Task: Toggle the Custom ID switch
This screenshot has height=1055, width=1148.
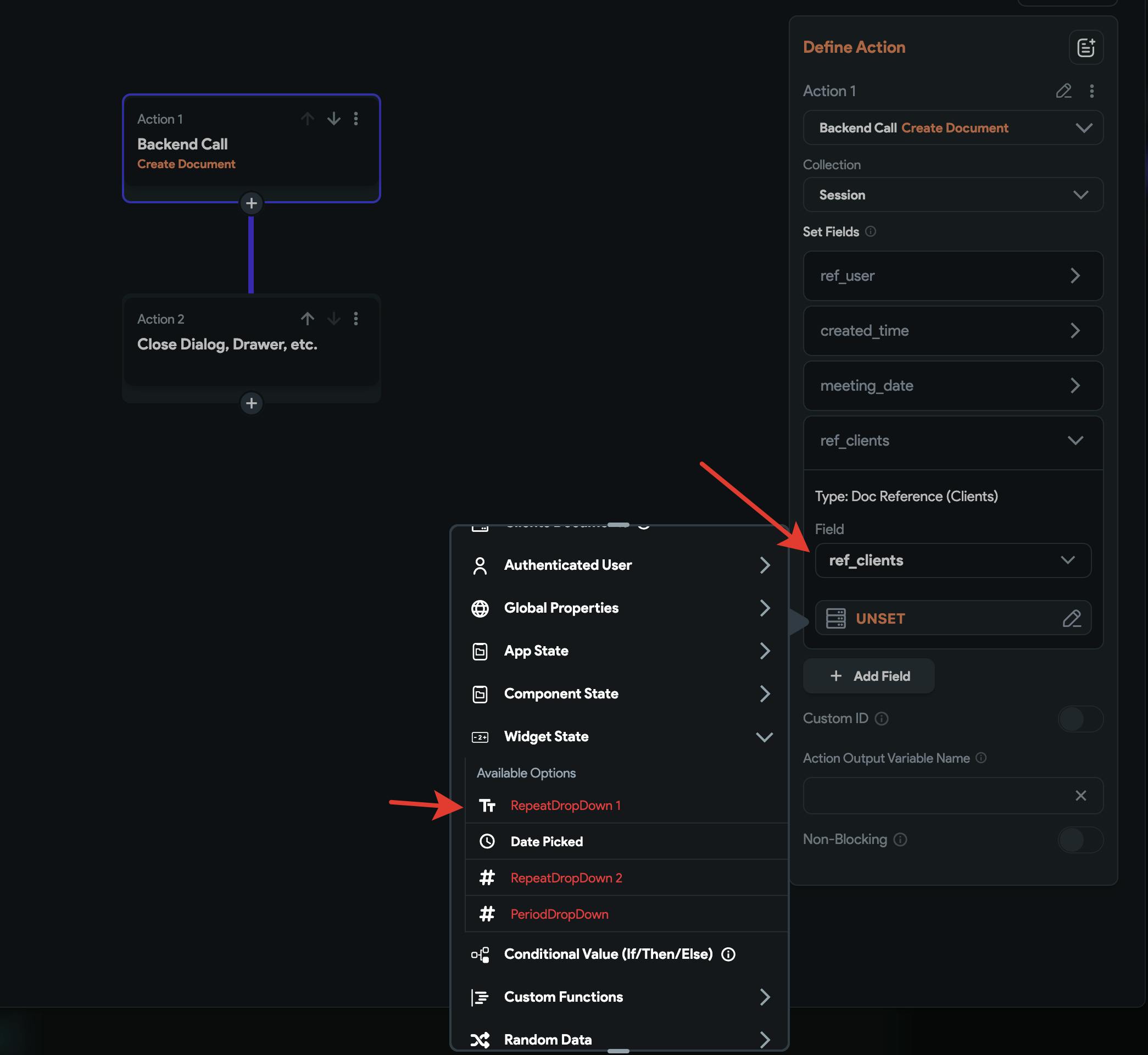Action: [1079, 718]
